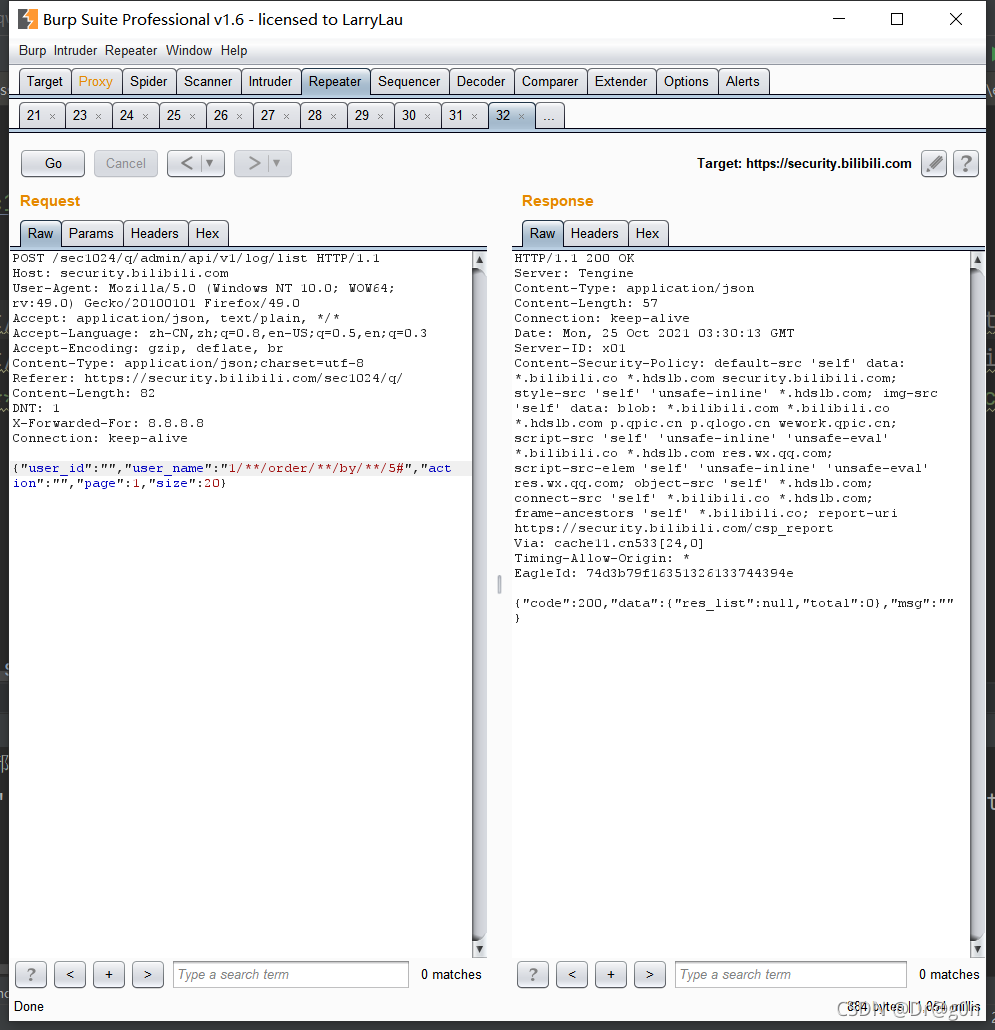
Task: Open the Help menu
Action: tap(234, 51)
